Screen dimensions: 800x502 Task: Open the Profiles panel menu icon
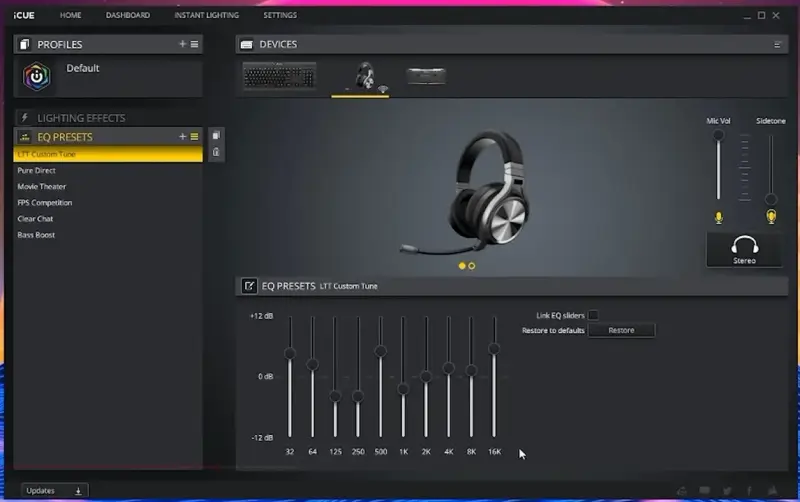[x=194, y=44]
